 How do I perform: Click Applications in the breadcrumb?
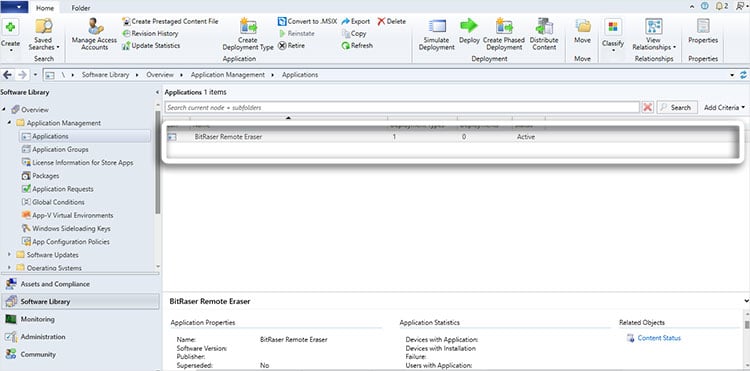click(300, 75)
